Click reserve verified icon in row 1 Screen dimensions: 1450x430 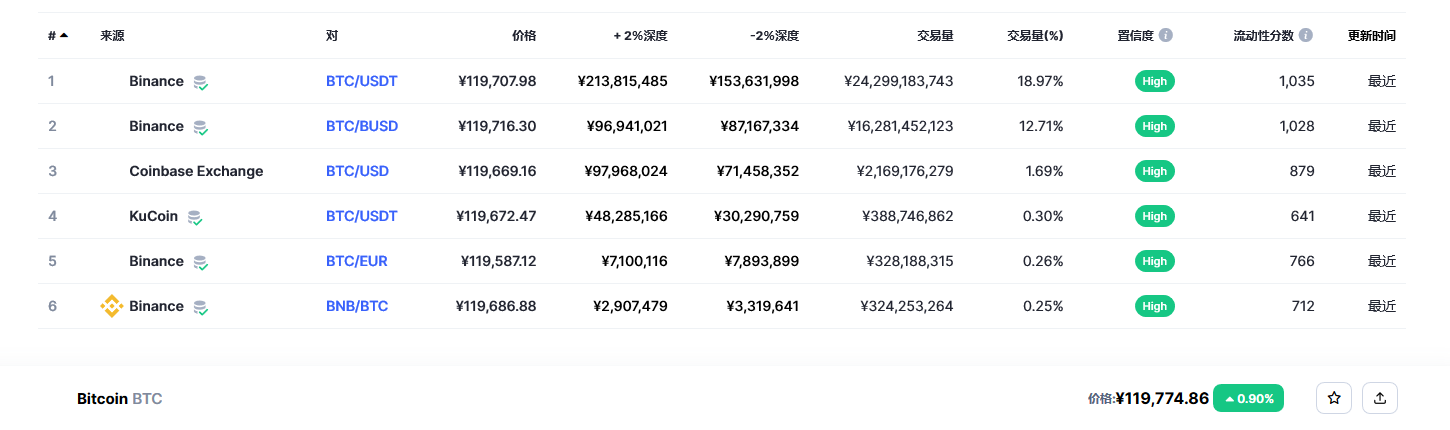tap(201, 82)
